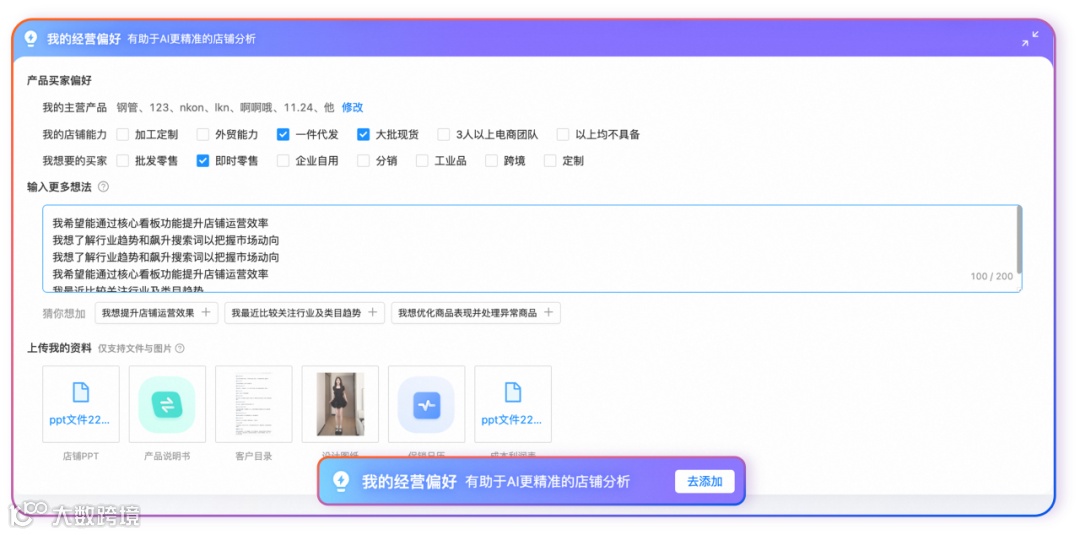
Task: Enable 企业自用 buyer checkbox
Action: [x=283, y=160]
